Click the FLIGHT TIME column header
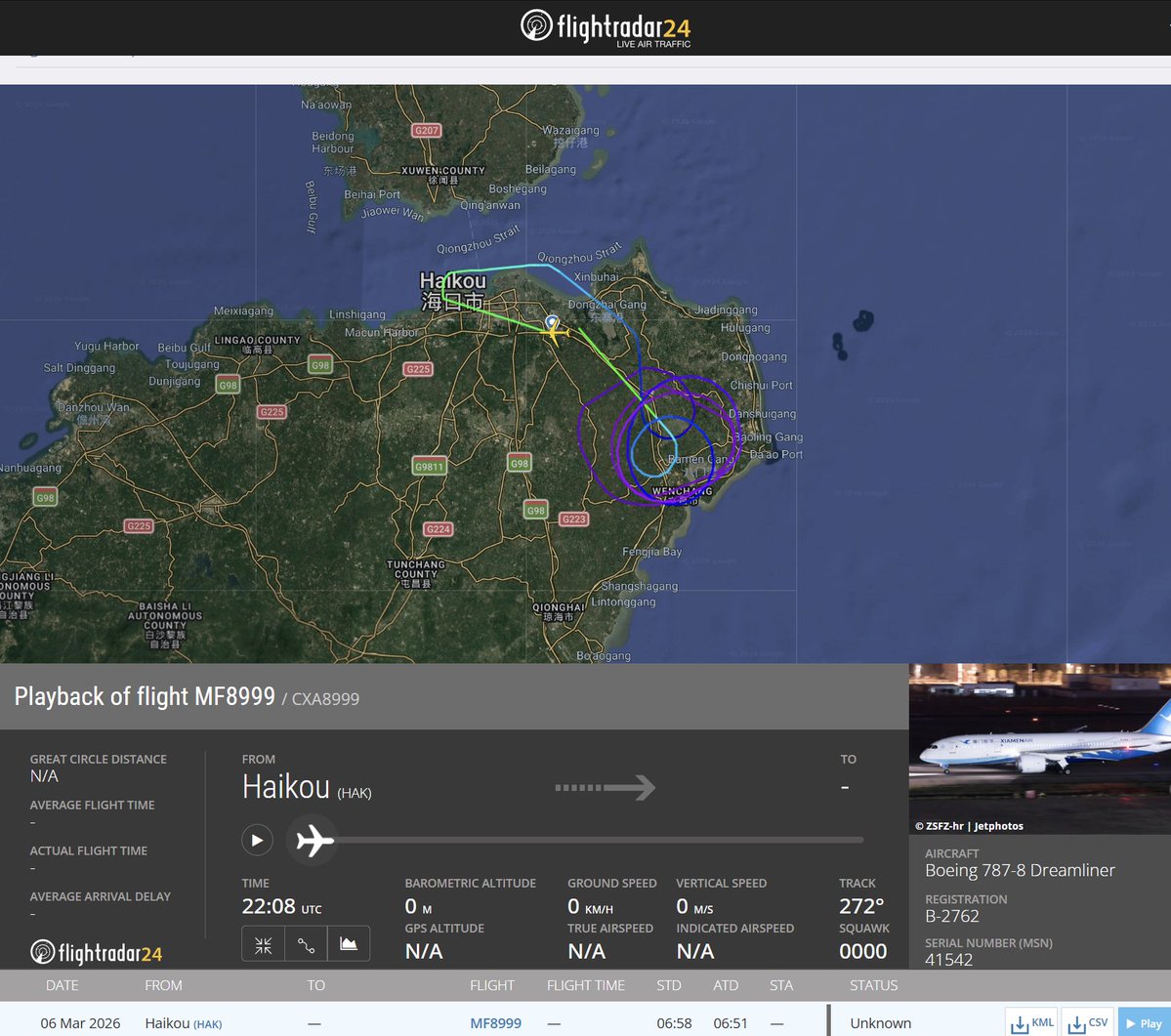This screenshot has width=1171, height=1036. tap(586, 985)
